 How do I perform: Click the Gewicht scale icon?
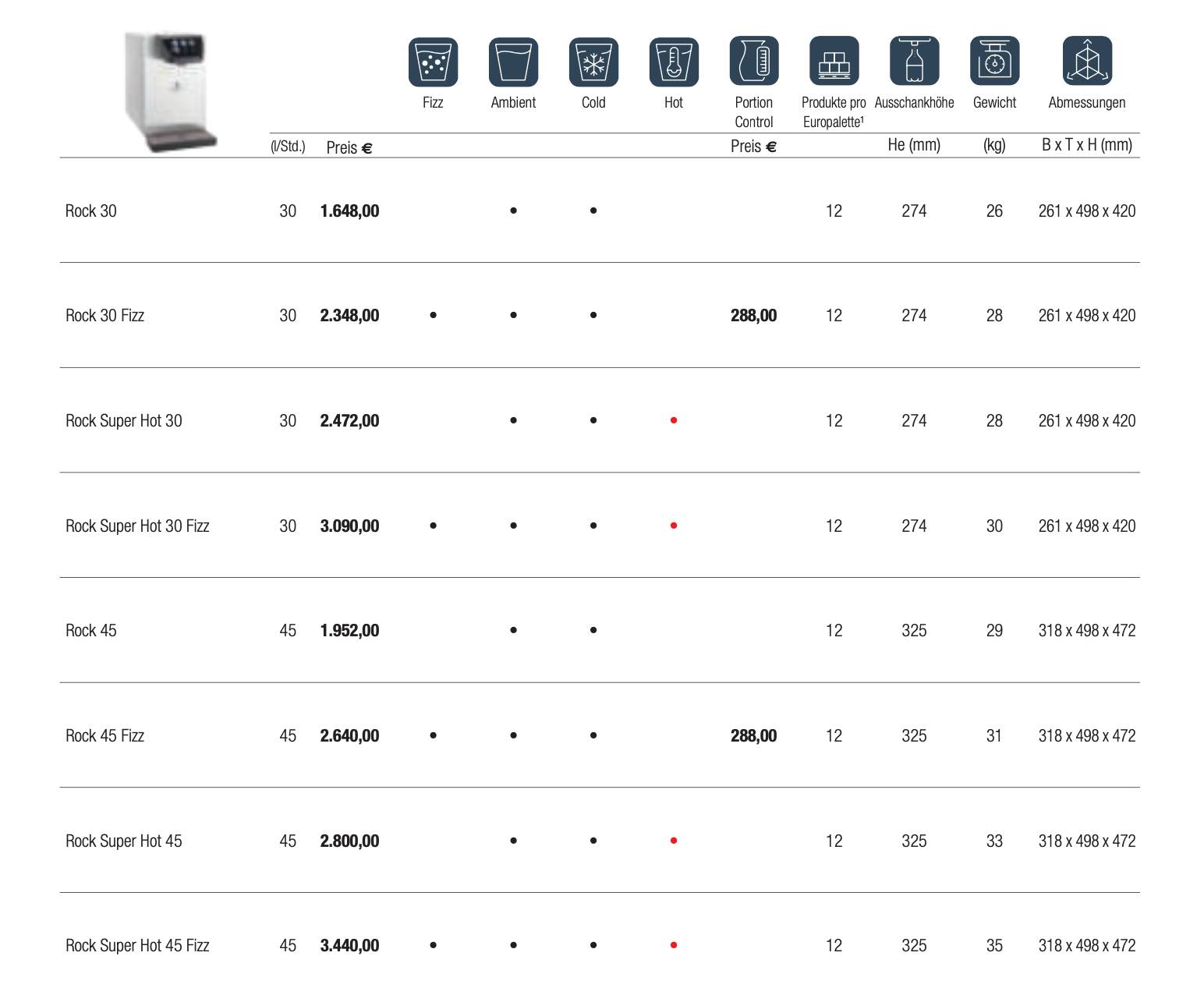(994, 61)
